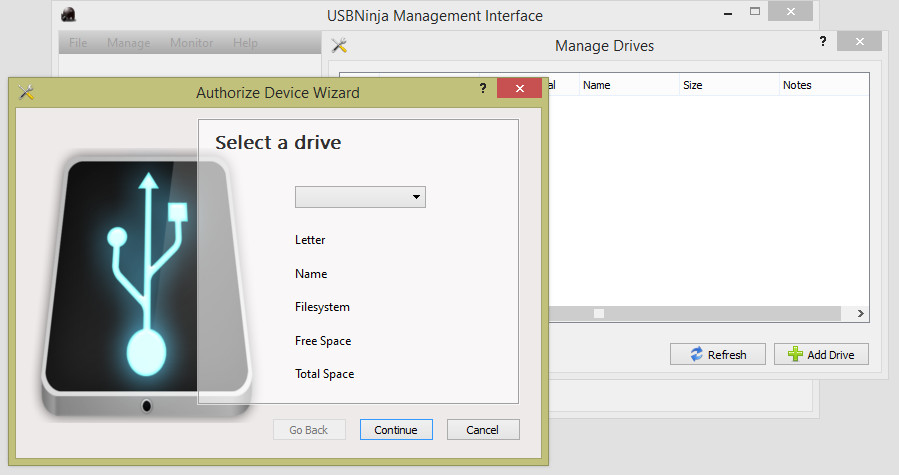Open Help menu in USBNinja window

tap(245, 42)
